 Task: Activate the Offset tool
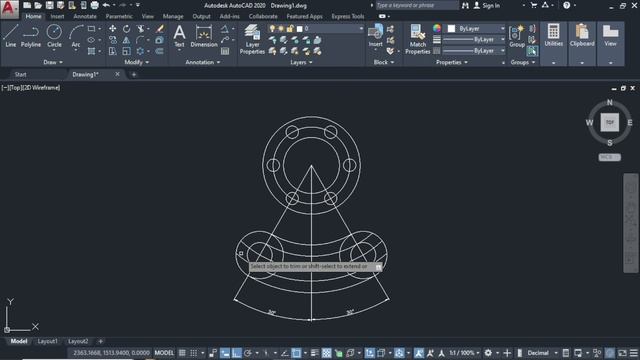coord(160,51)
